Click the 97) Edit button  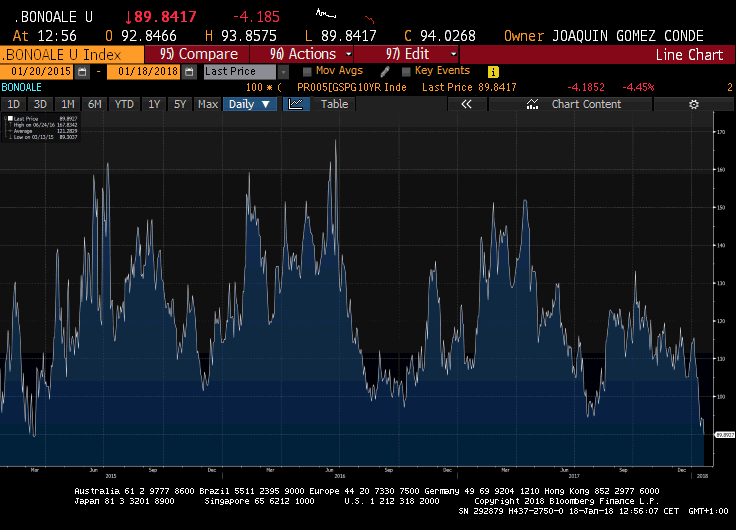(x=406, y=54)
